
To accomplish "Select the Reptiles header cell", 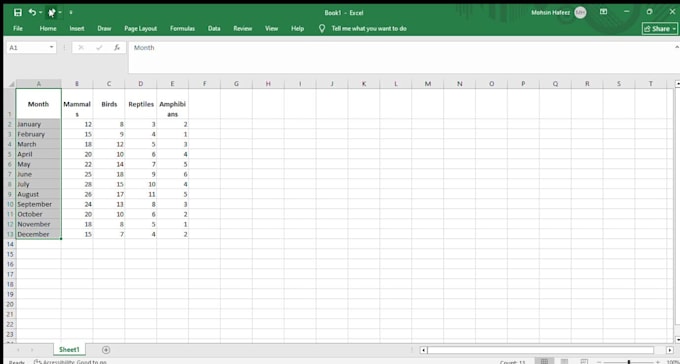I will click(141, 104).
